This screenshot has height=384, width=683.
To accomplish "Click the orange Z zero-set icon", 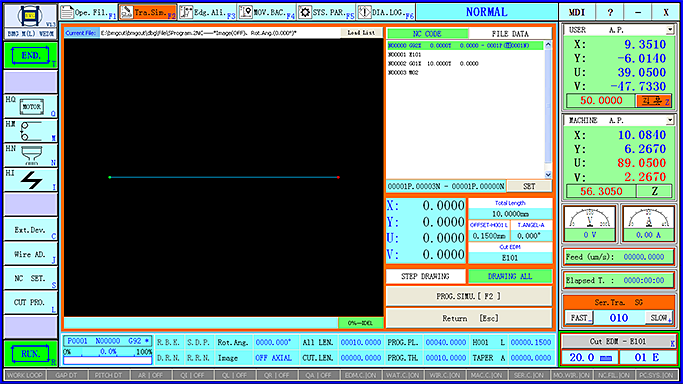I will coord(655,101).
